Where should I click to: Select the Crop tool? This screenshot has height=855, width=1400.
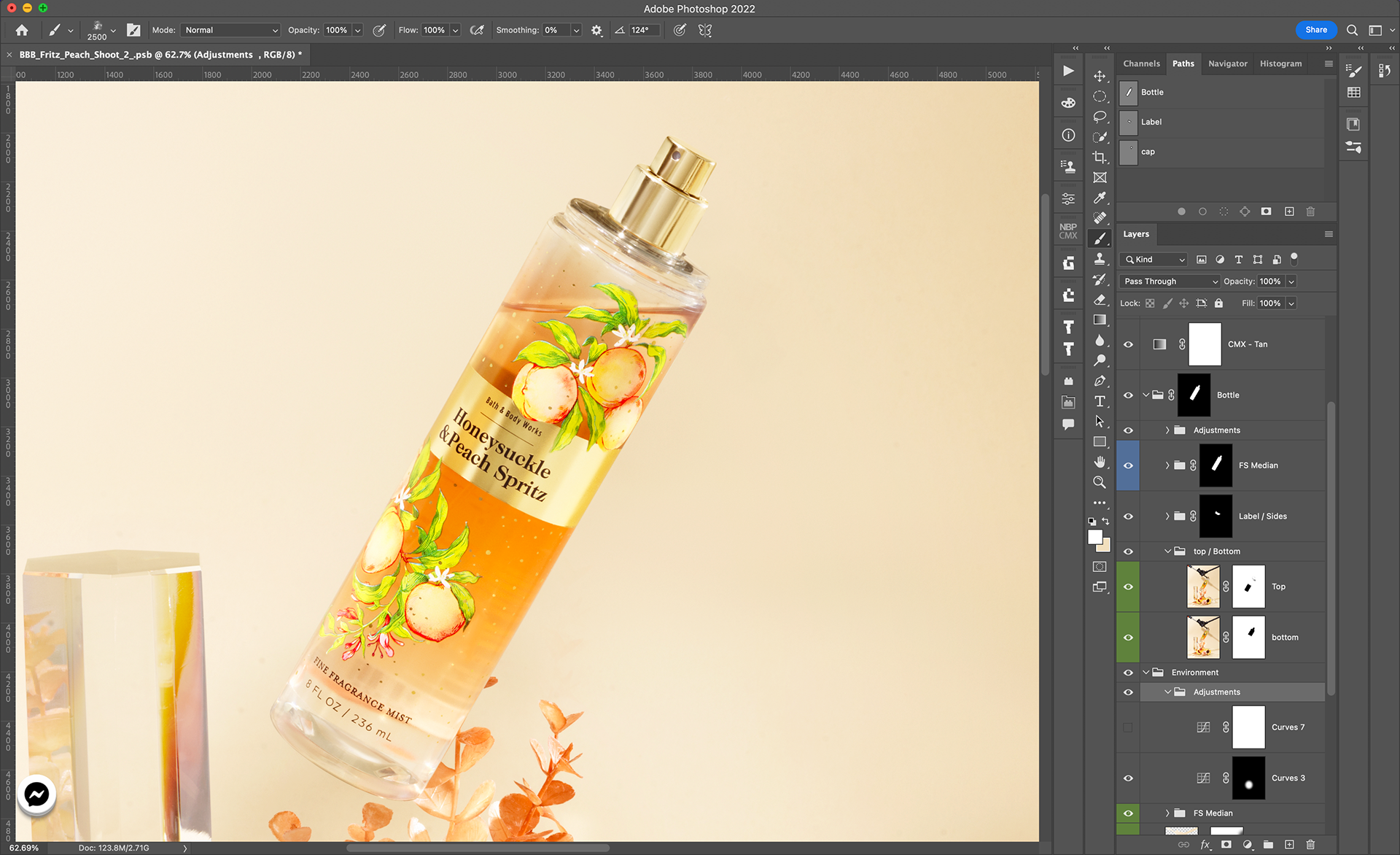1100,157
